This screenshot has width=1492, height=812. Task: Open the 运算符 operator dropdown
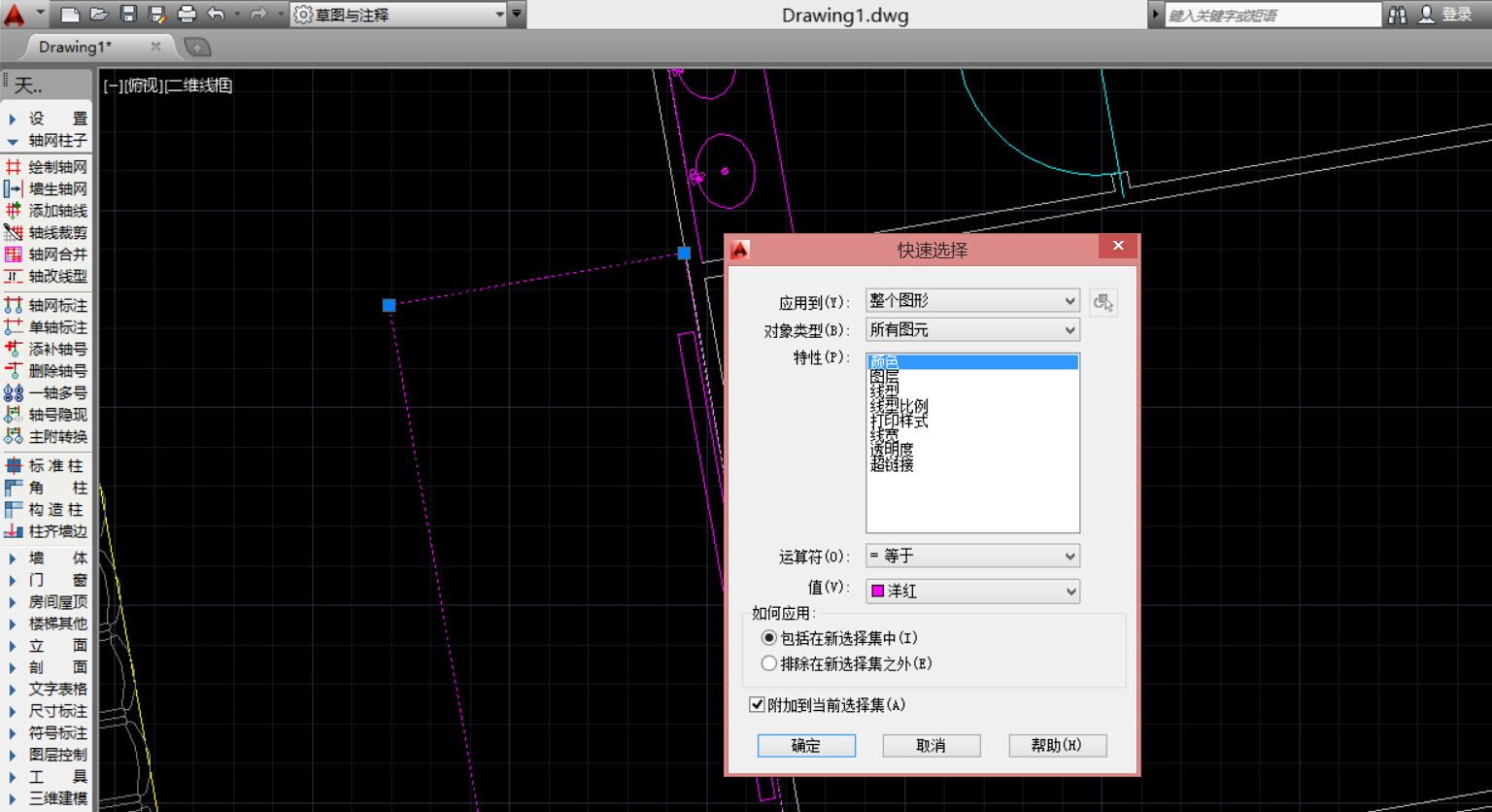972,557
